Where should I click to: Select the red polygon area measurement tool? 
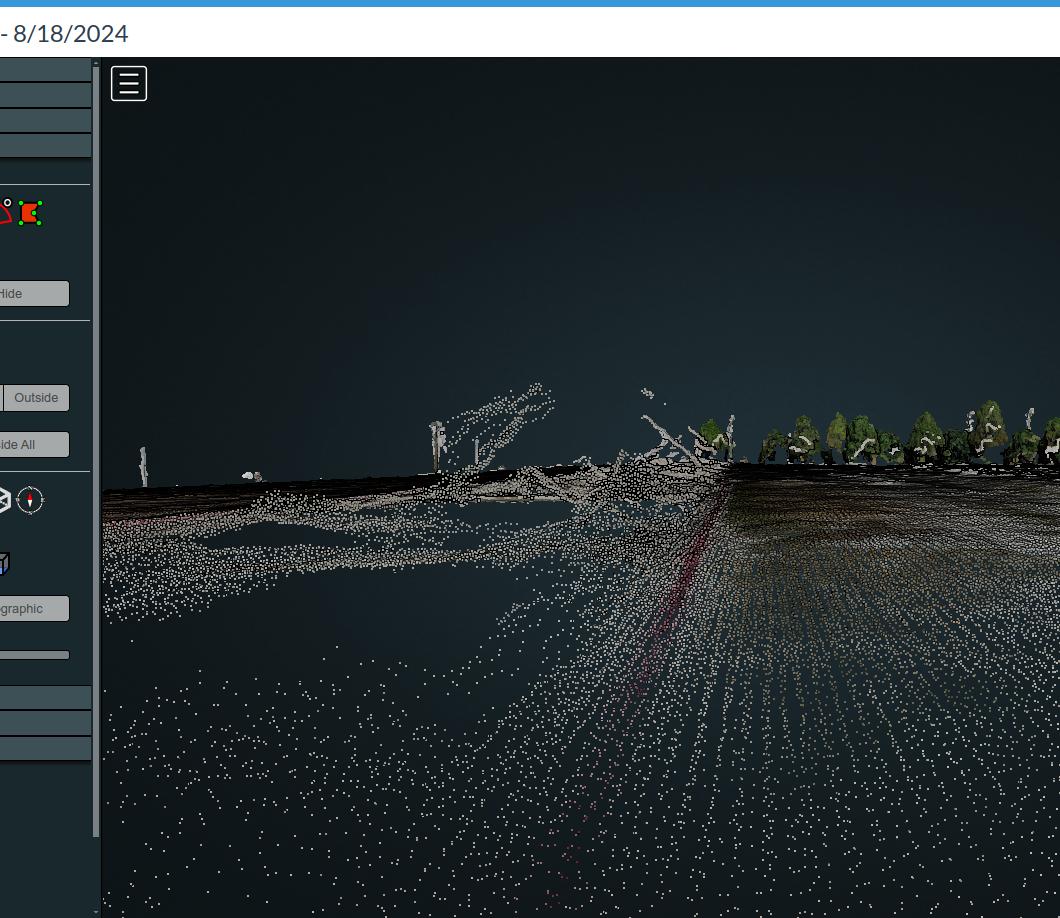(30, 213)
